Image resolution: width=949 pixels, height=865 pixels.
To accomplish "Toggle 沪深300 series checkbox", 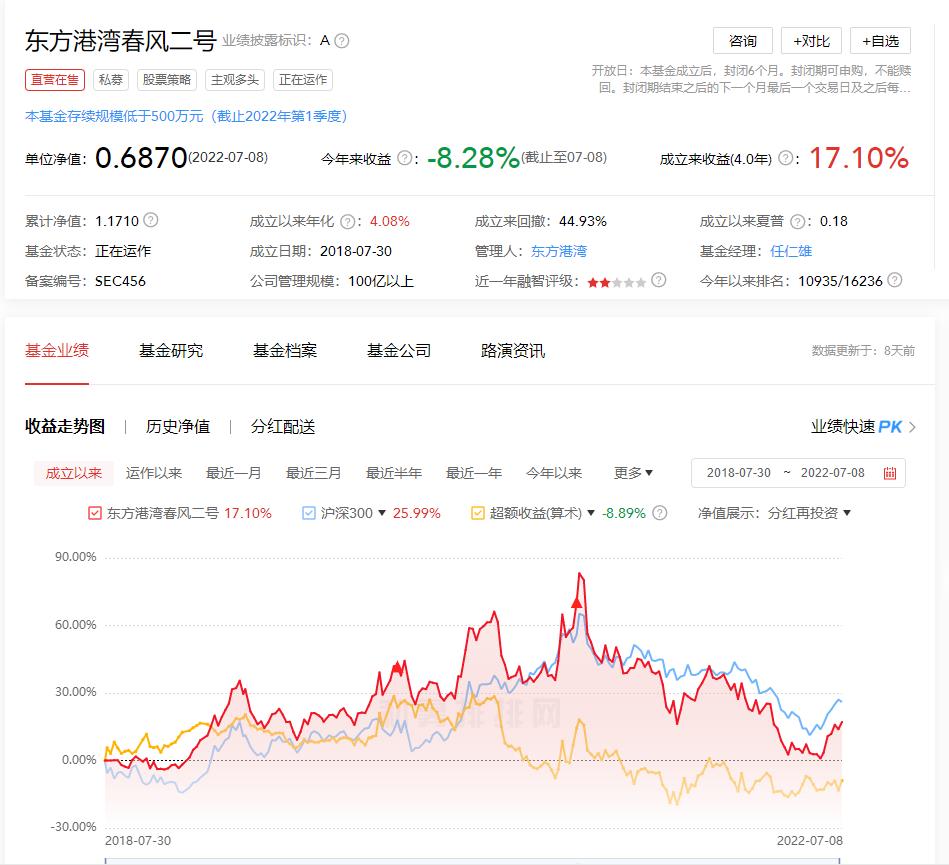I will [309, 513].
